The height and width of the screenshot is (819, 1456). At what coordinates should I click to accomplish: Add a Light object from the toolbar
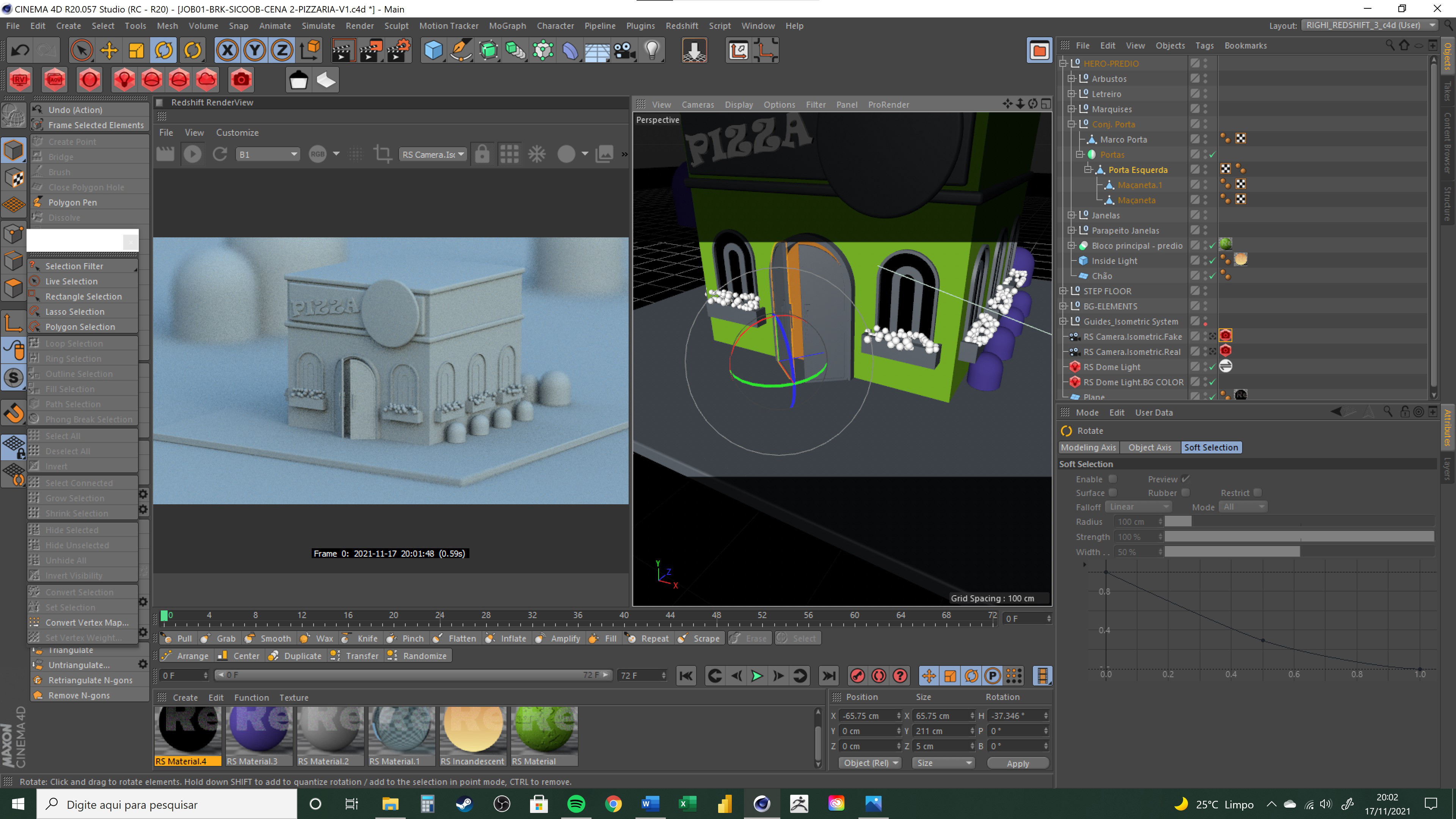pos(652,50)
